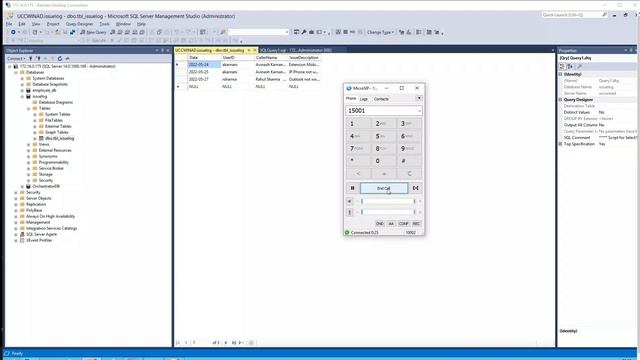The image size is (640, 360).
Task: Open the Tools menu
Action: [x=104, y=24]
